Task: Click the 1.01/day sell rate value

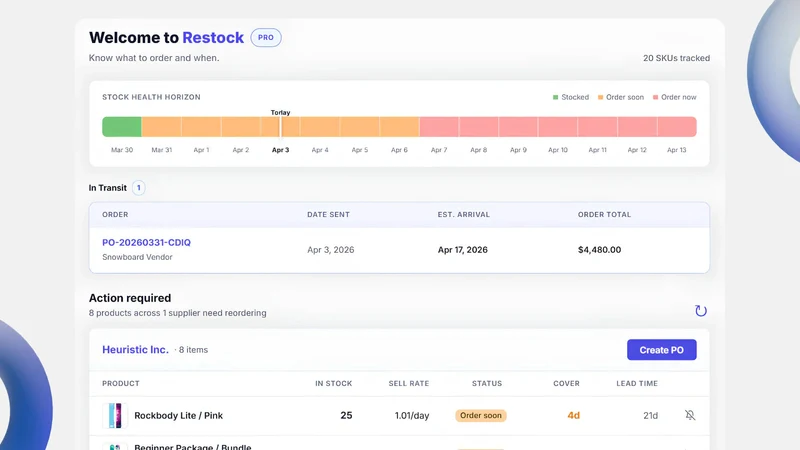Action: [x=412, y=416]
